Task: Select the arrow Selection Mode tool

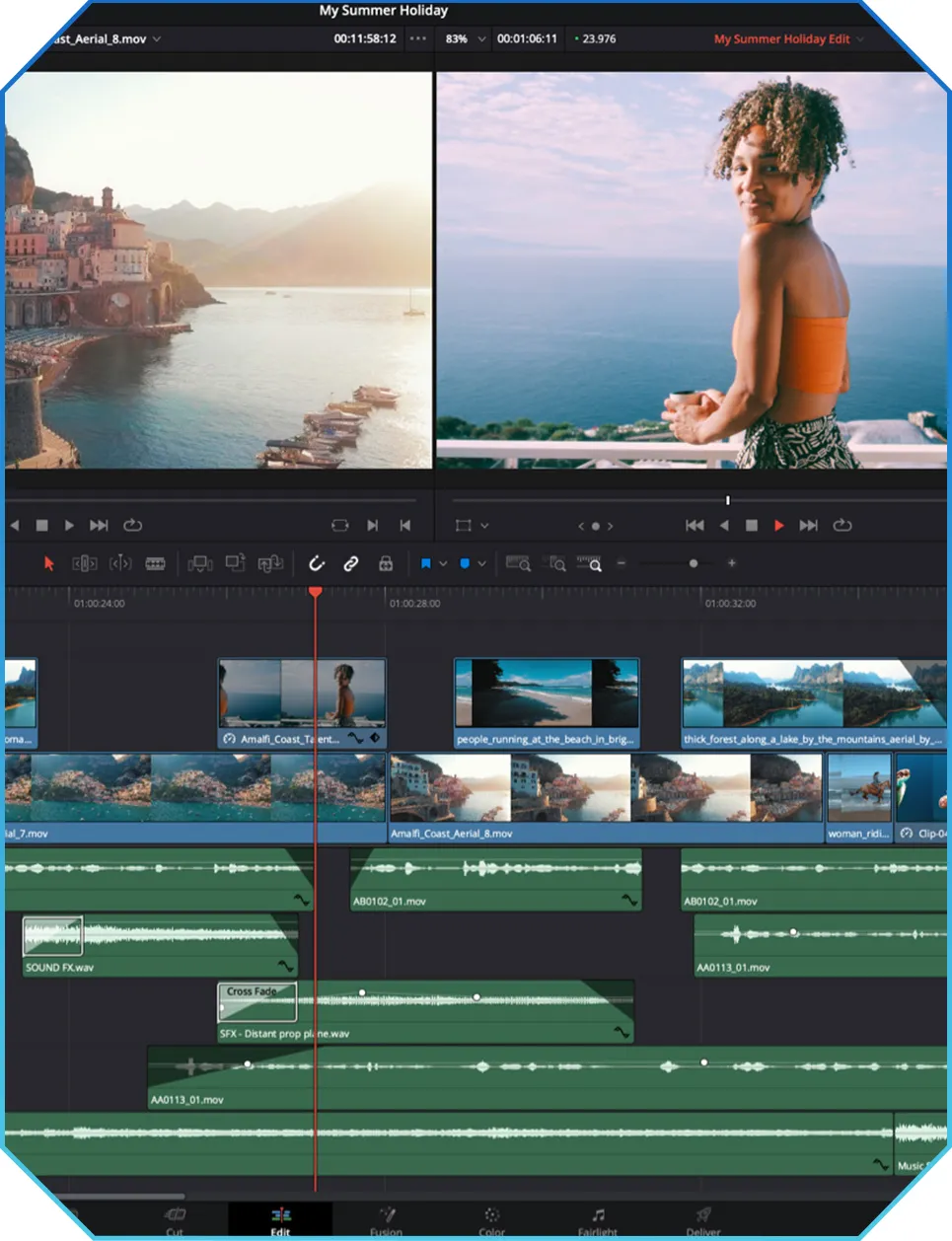Action: click(48, 563)
